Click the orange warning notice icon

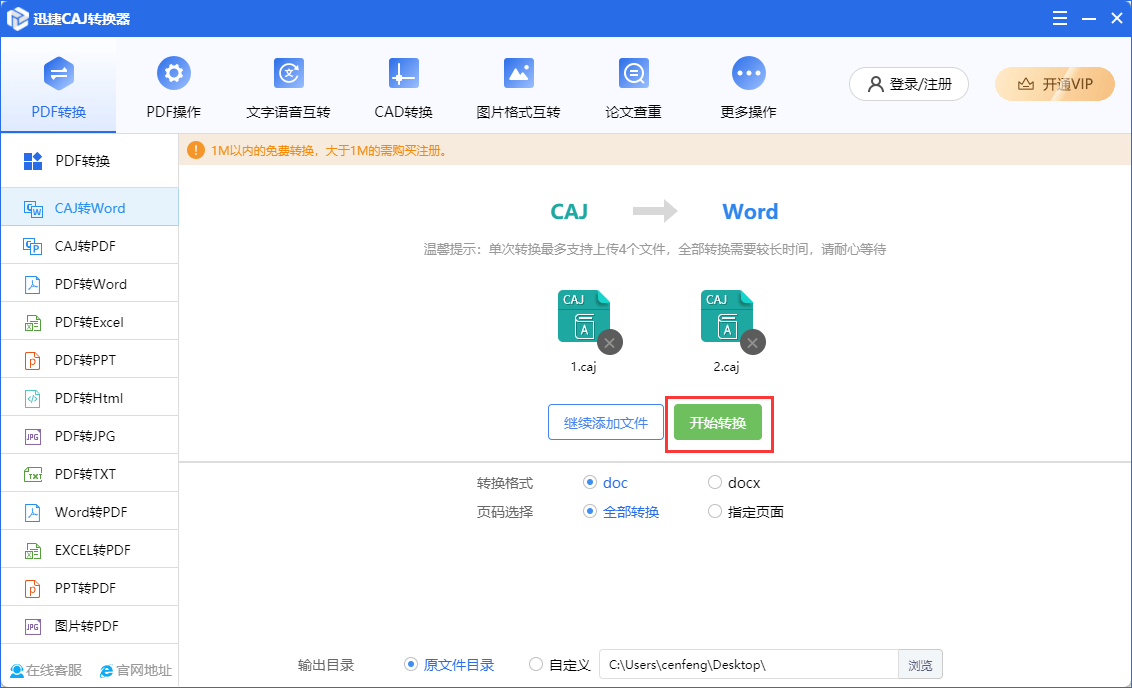[195, 150]
